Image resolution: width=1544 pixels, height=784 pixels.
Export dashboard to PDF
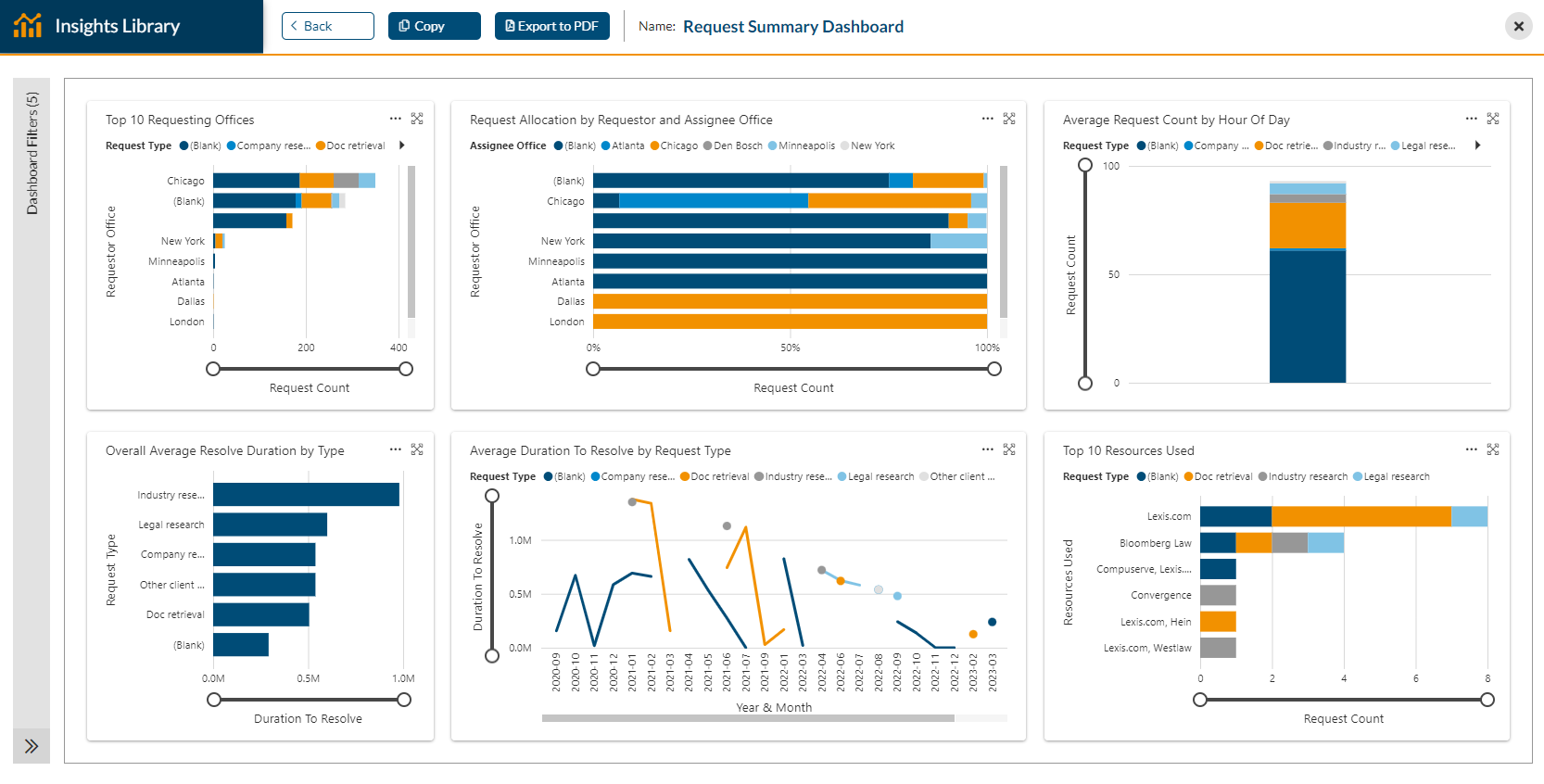point(552,26)
